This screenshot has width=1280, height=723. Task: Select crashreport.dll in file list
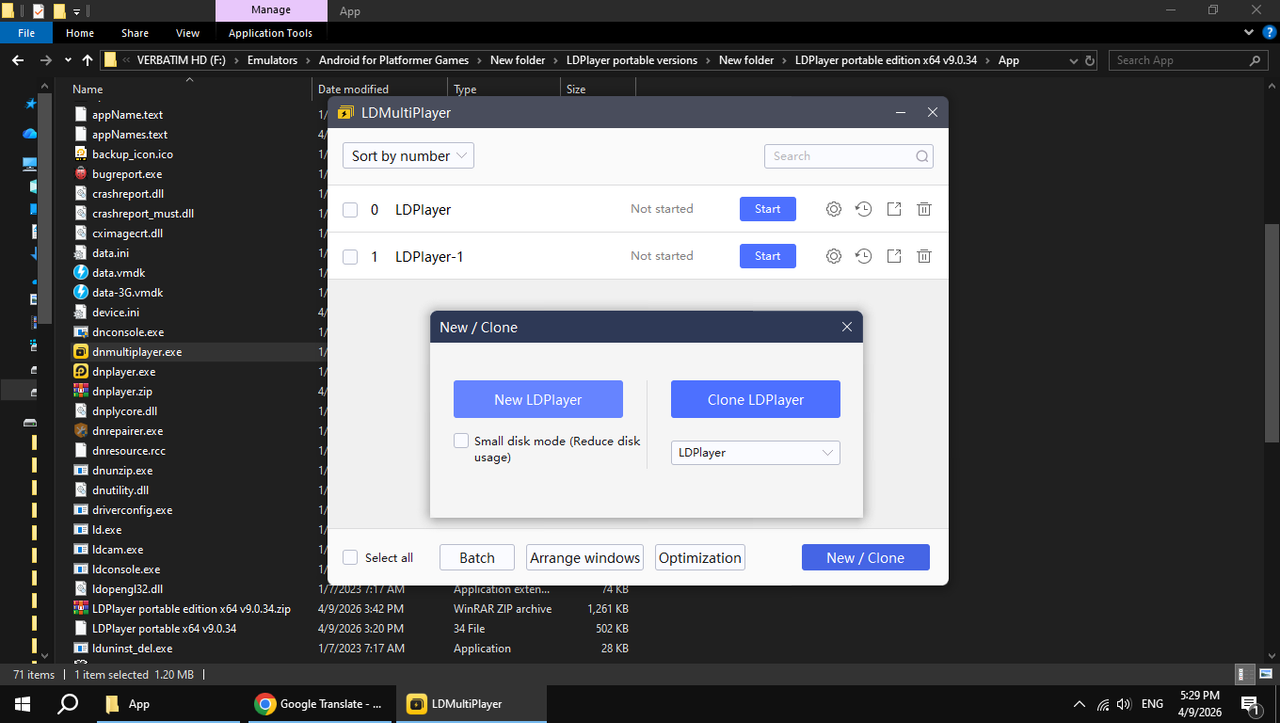(x=127, y=194)
